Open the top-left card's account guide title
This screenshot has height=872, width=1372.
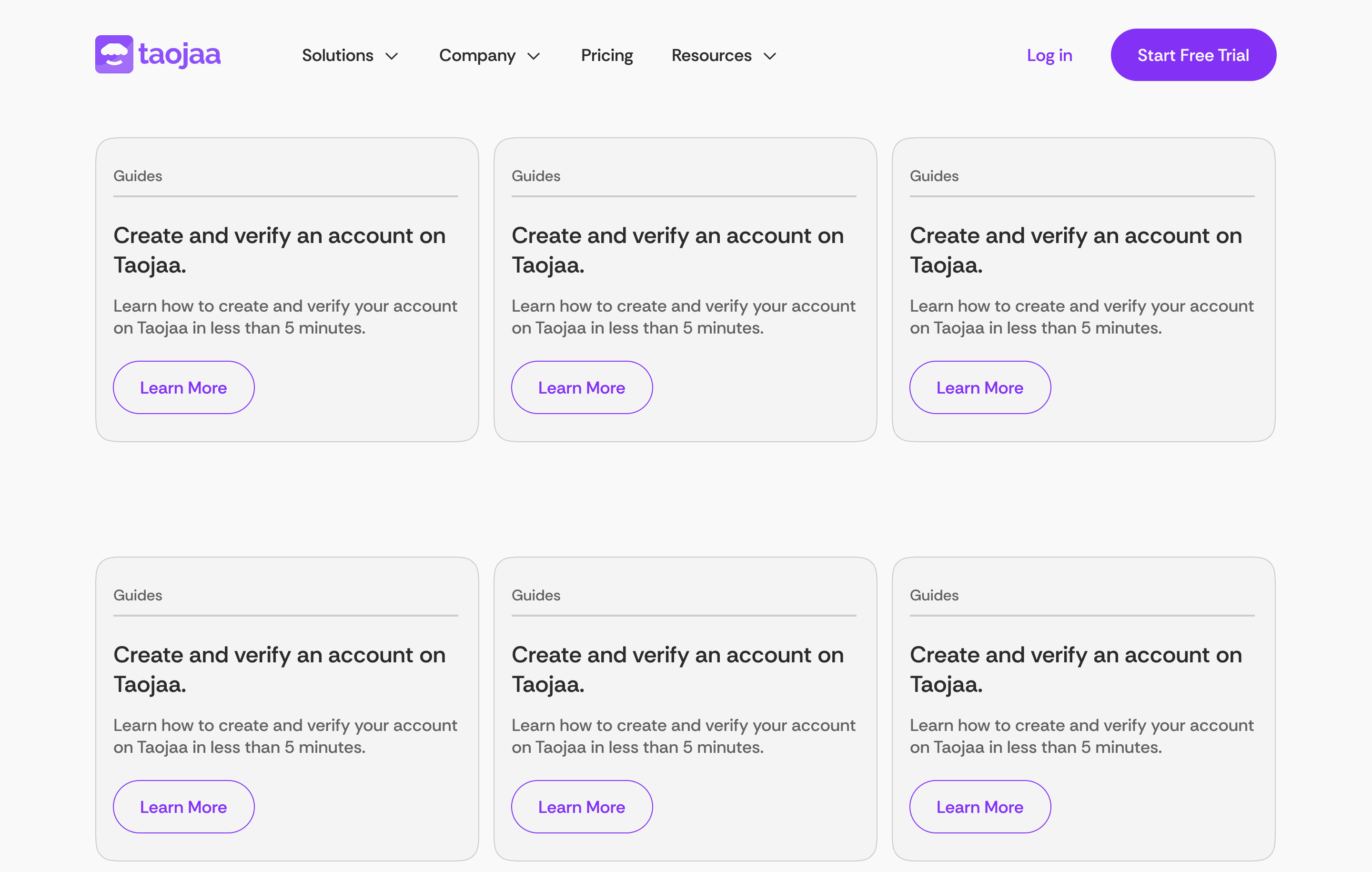(x=279, y=250)
